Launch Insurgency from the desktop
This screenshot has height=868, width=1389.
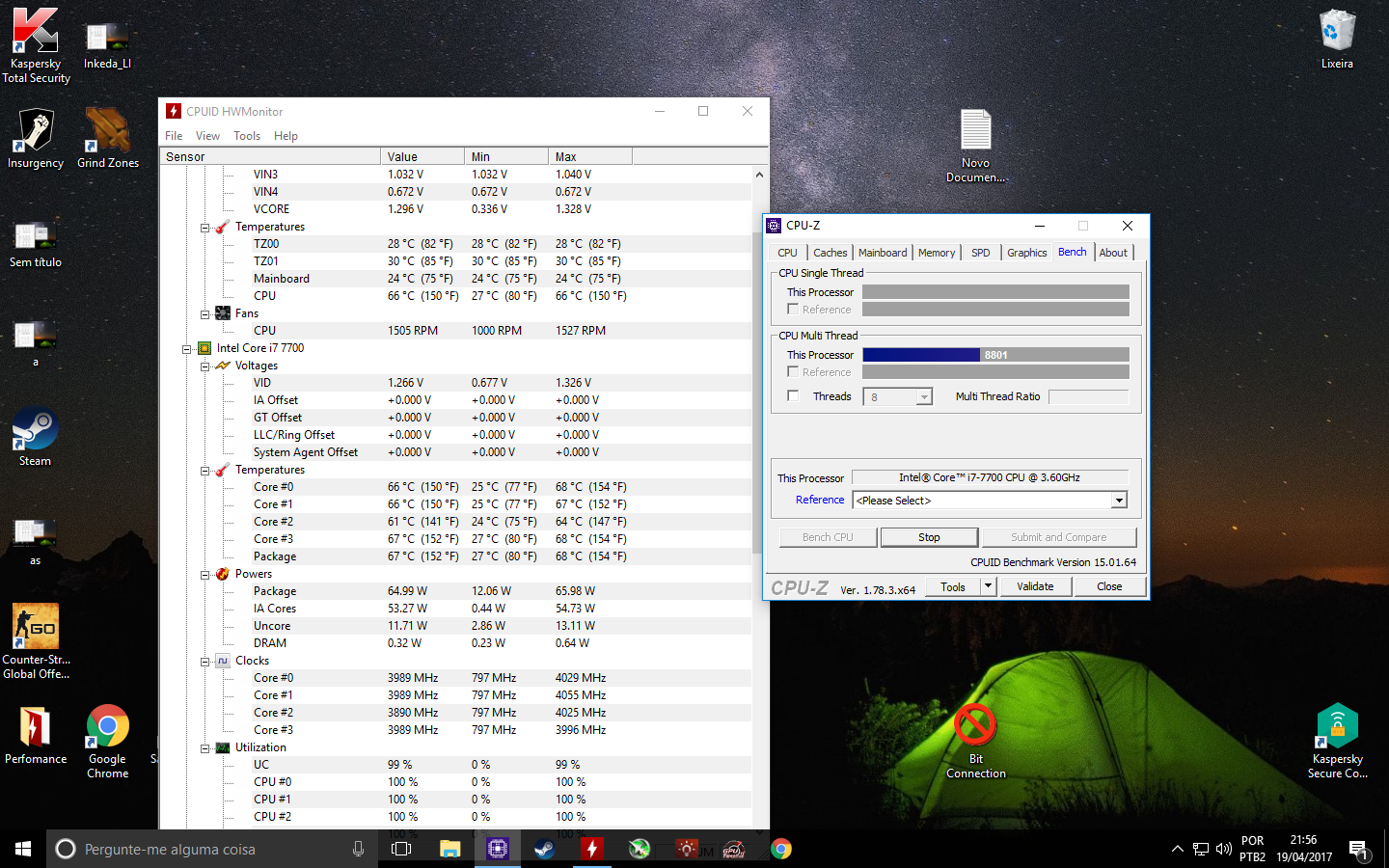36,139
